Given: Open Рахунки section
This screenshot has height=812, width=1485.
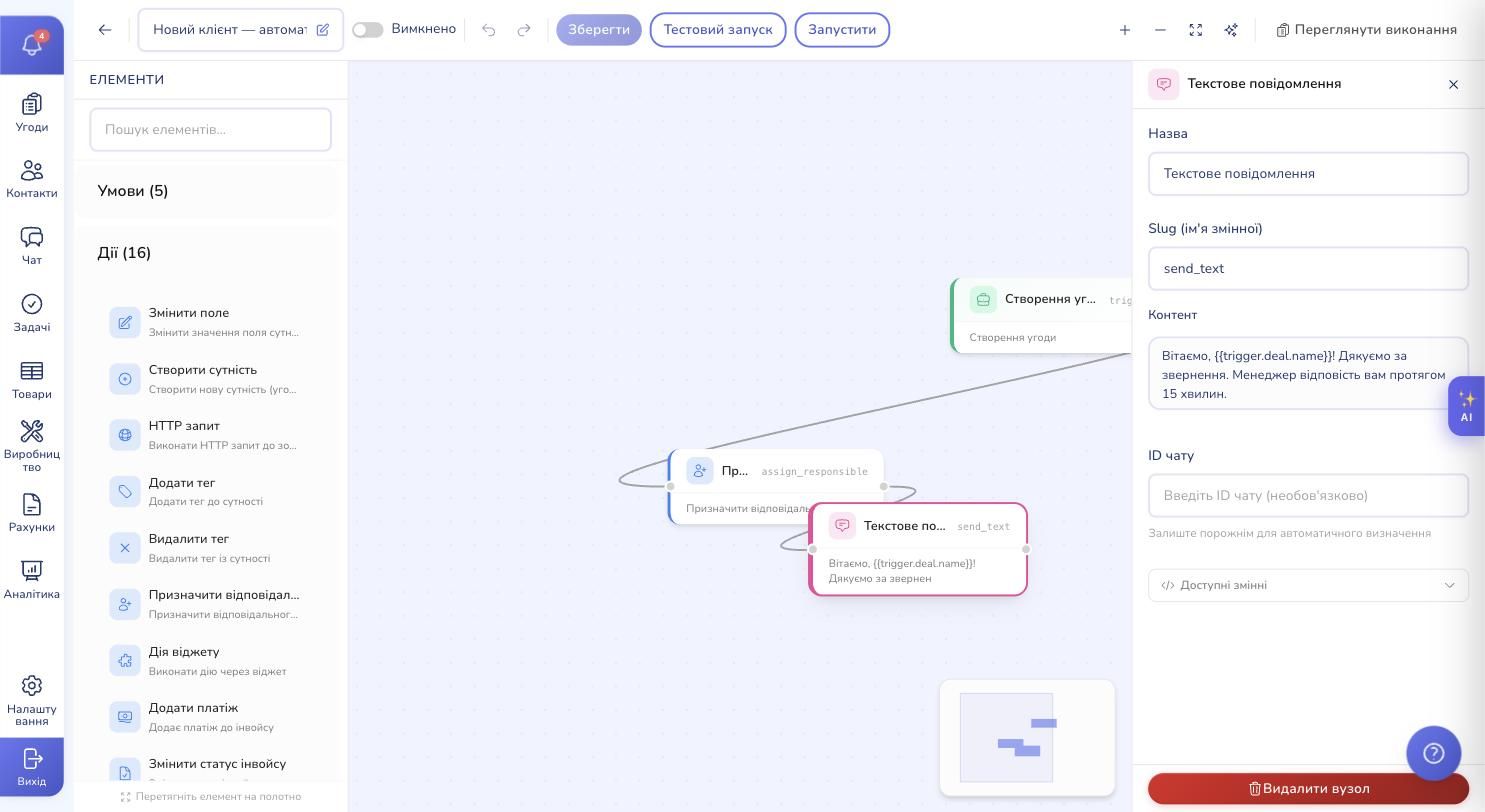Looking at the screenshot, I should [x=32, y=513].
